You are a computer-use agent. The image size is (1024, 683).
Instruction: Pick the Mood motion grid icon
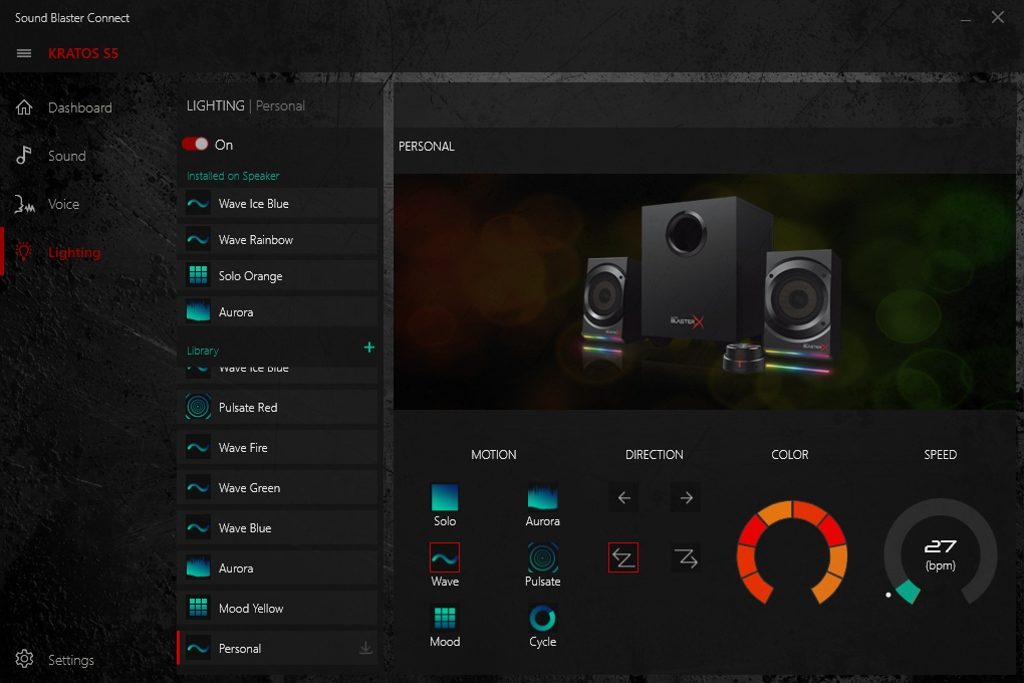[444, 617]
